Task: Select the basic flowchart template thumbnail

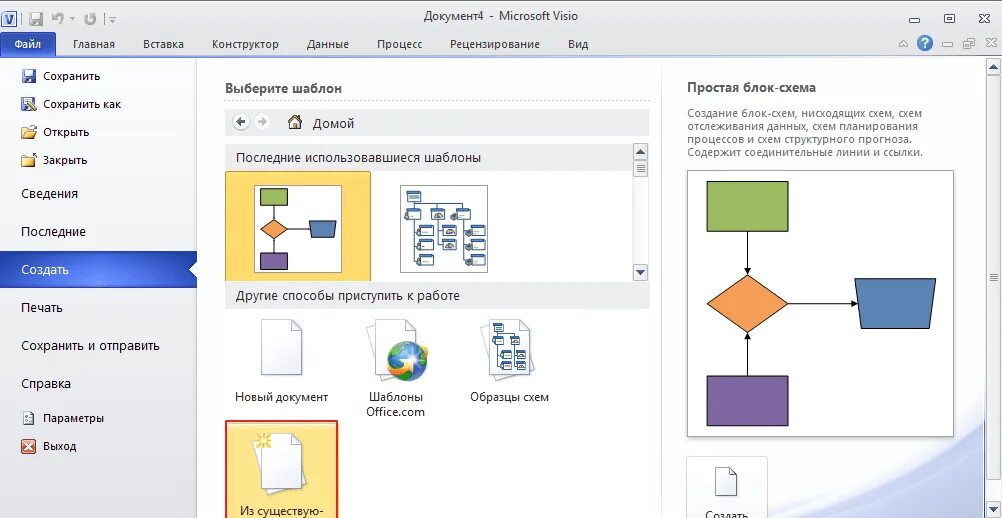Action: pyautogui.click(x=298, y=229)
